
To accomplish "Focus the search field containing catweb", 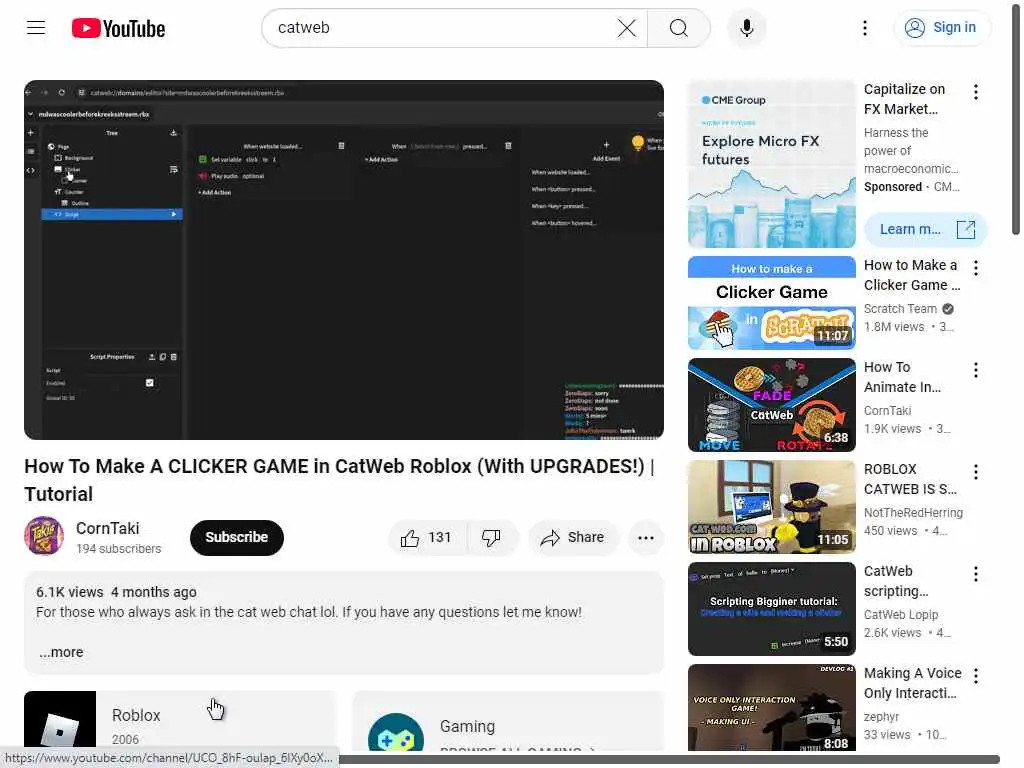I will [x=444, y=28].
